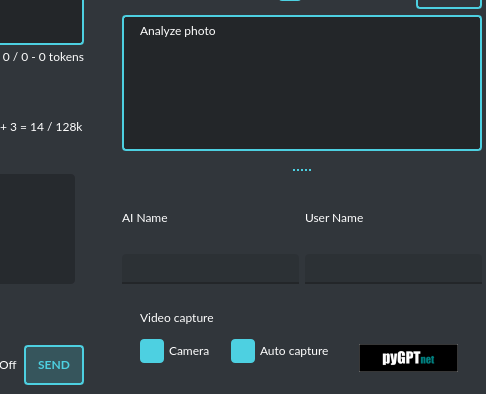Image resolution: width=486 pixels, height=394 pixels.
Task: Click the '0 / 0 - 0 tokens' text
Action: pyautogui.click(x=43, y=57)
